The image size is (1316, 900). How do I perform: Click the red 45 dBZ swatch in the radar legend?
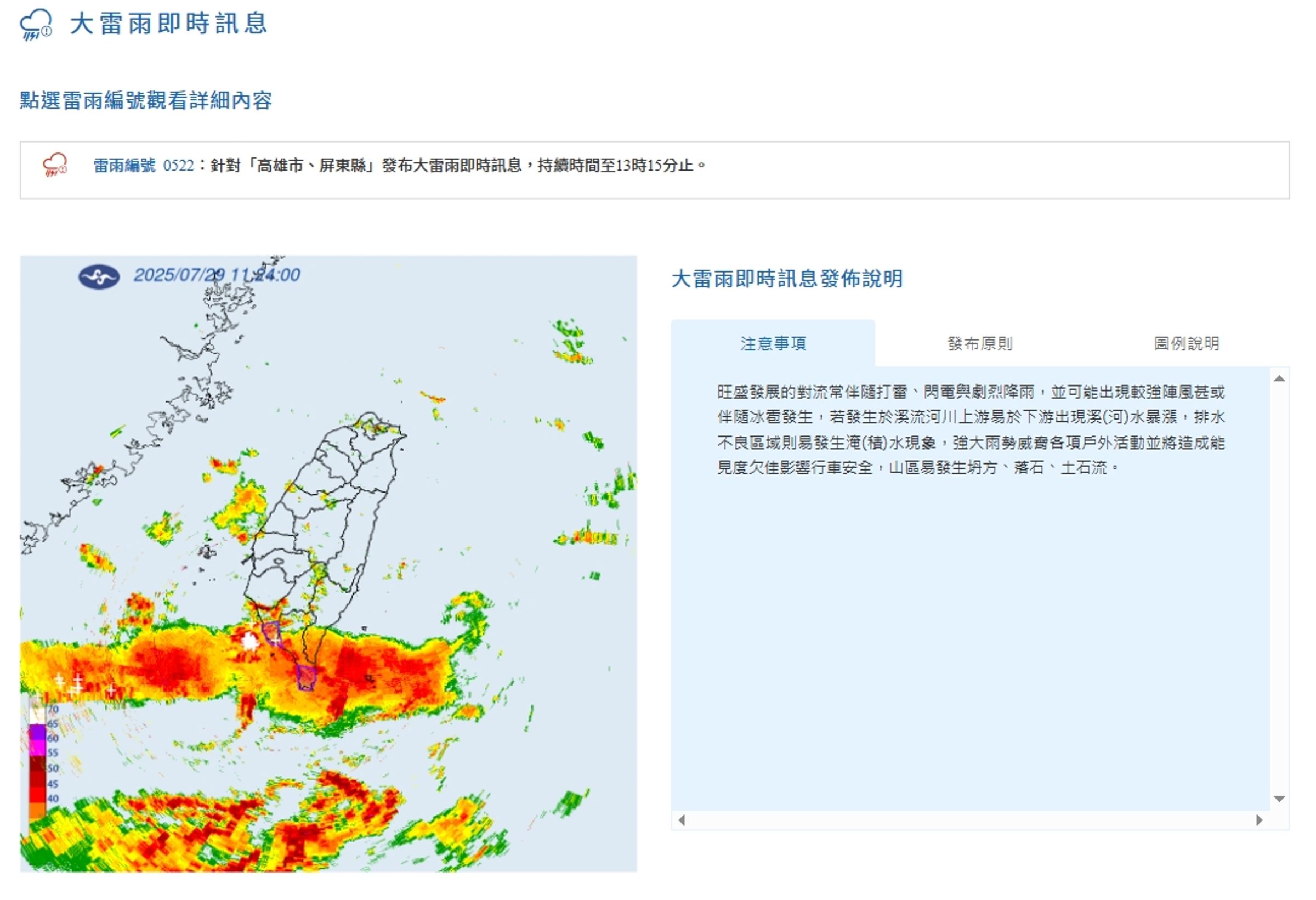pos(37,780)
